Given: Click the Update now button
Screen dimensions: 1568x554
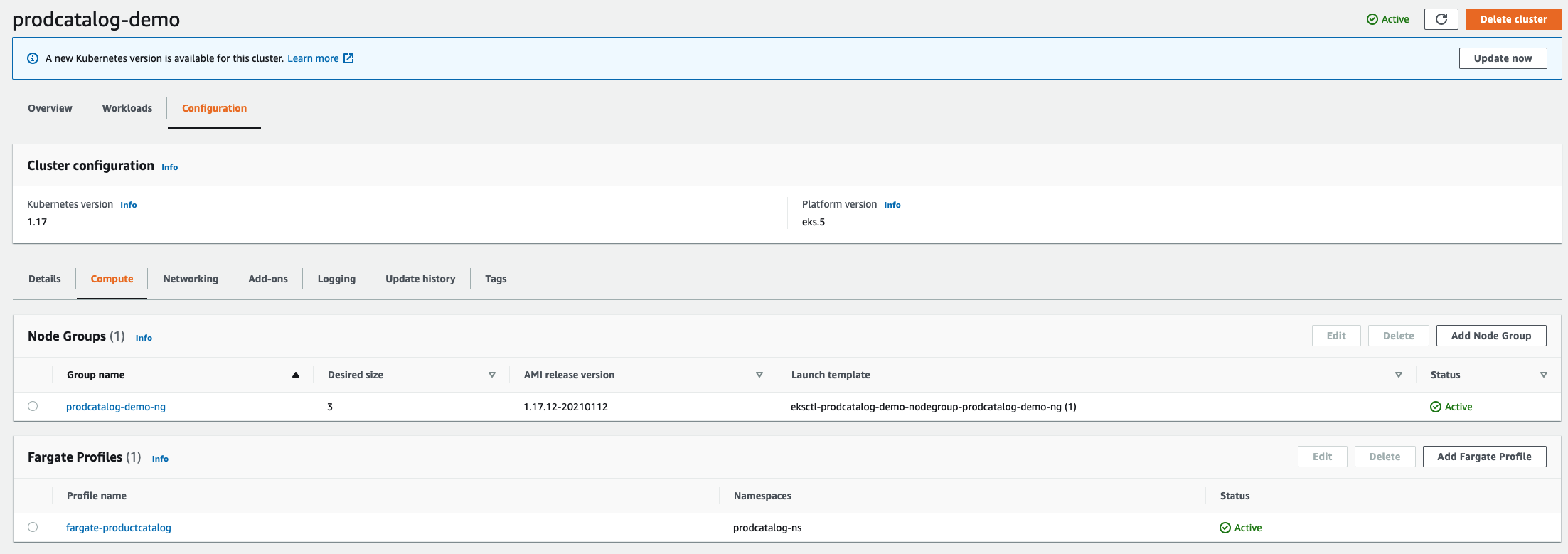Looking at the screenshot, I should click(1503, 58).
